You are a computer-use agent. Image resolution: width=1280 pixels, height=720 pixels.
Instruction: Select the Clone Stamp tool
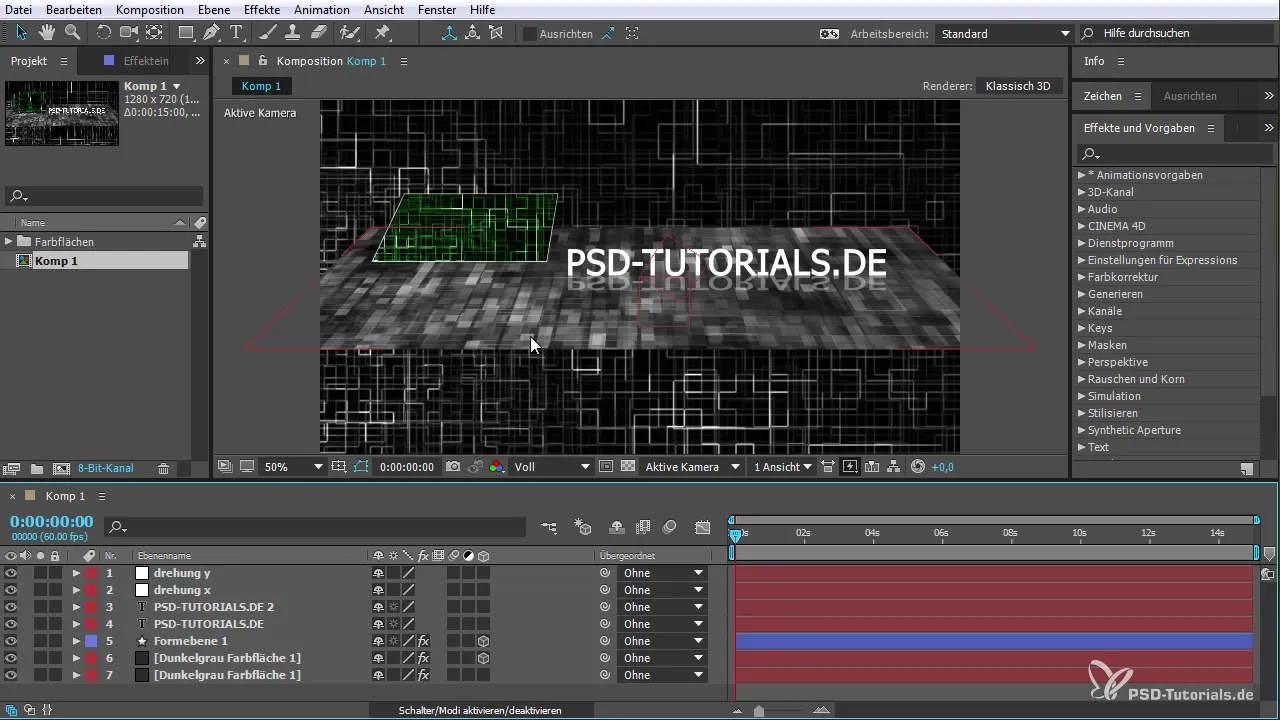[294, 32]
